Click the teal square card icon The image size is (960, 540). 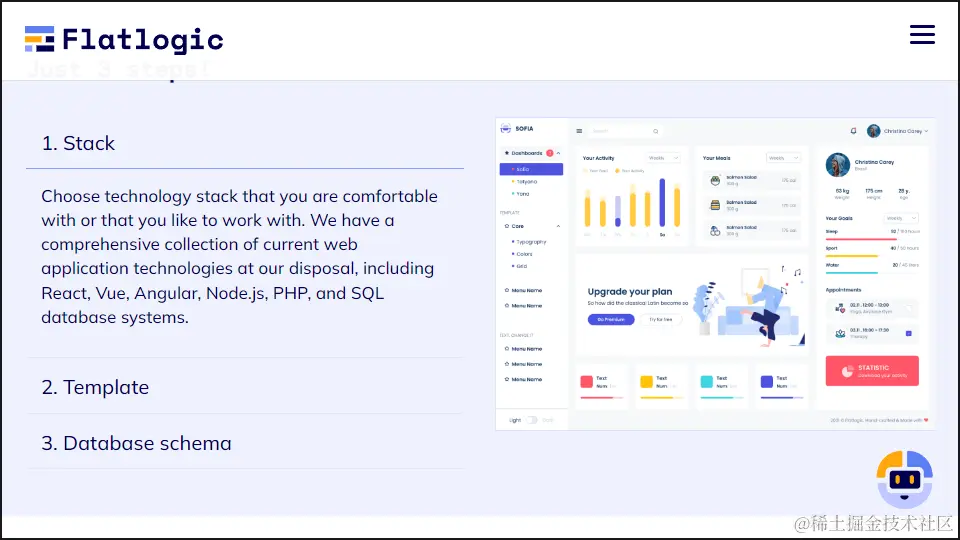(x=707, y=382)
